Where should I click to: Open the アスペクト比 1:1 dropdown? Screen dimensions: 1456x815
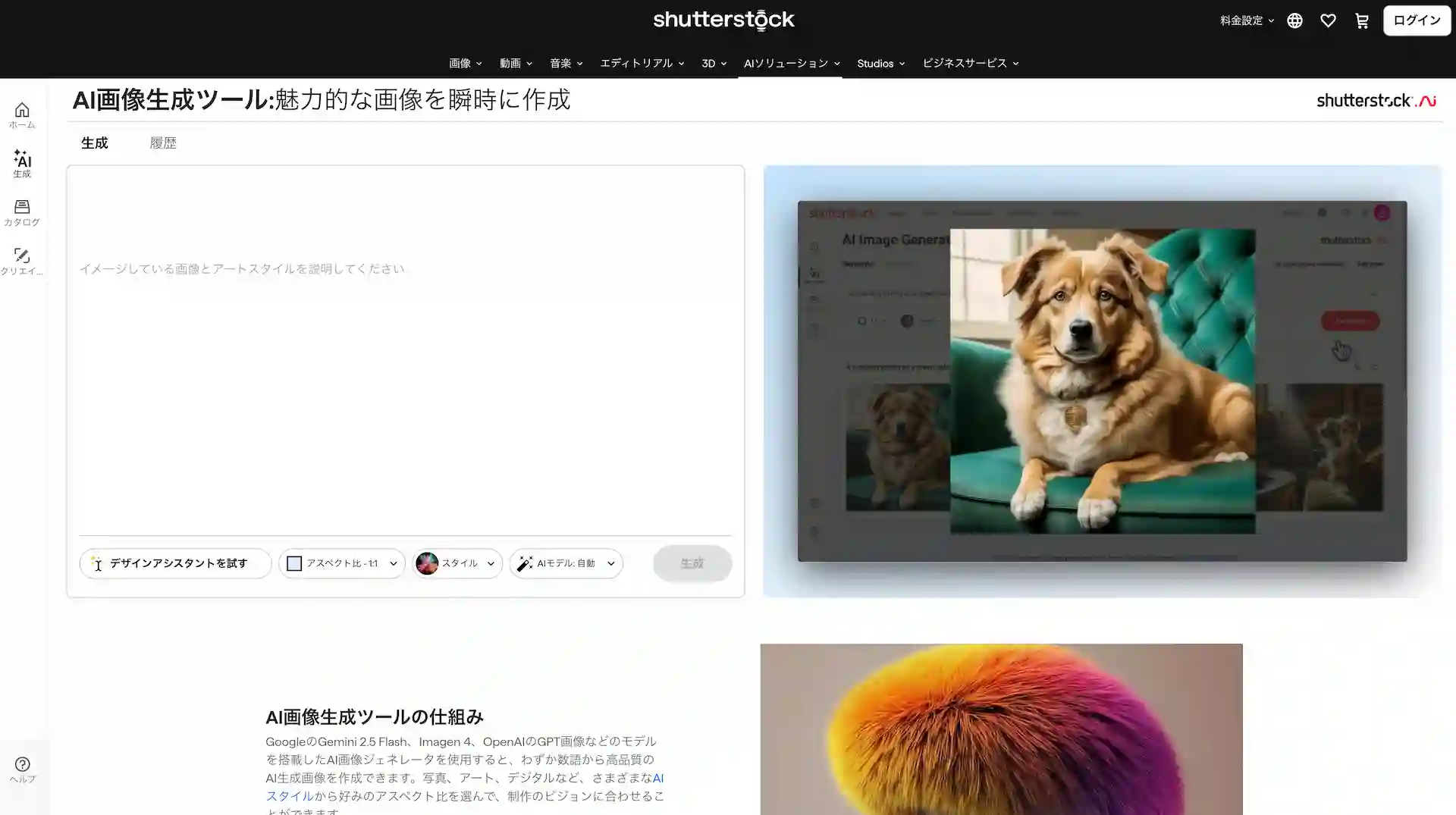[x=342, y=563]
